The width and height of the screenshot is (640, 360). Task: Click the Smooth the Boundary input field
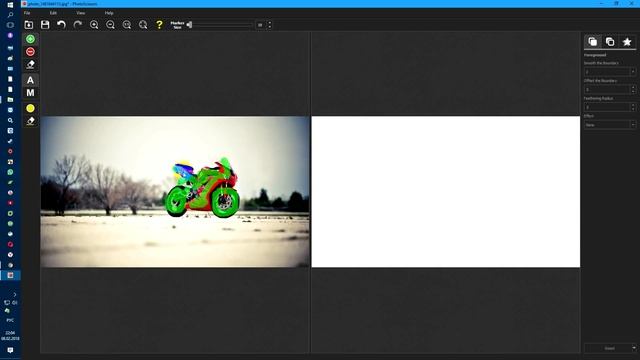[607, 72]
